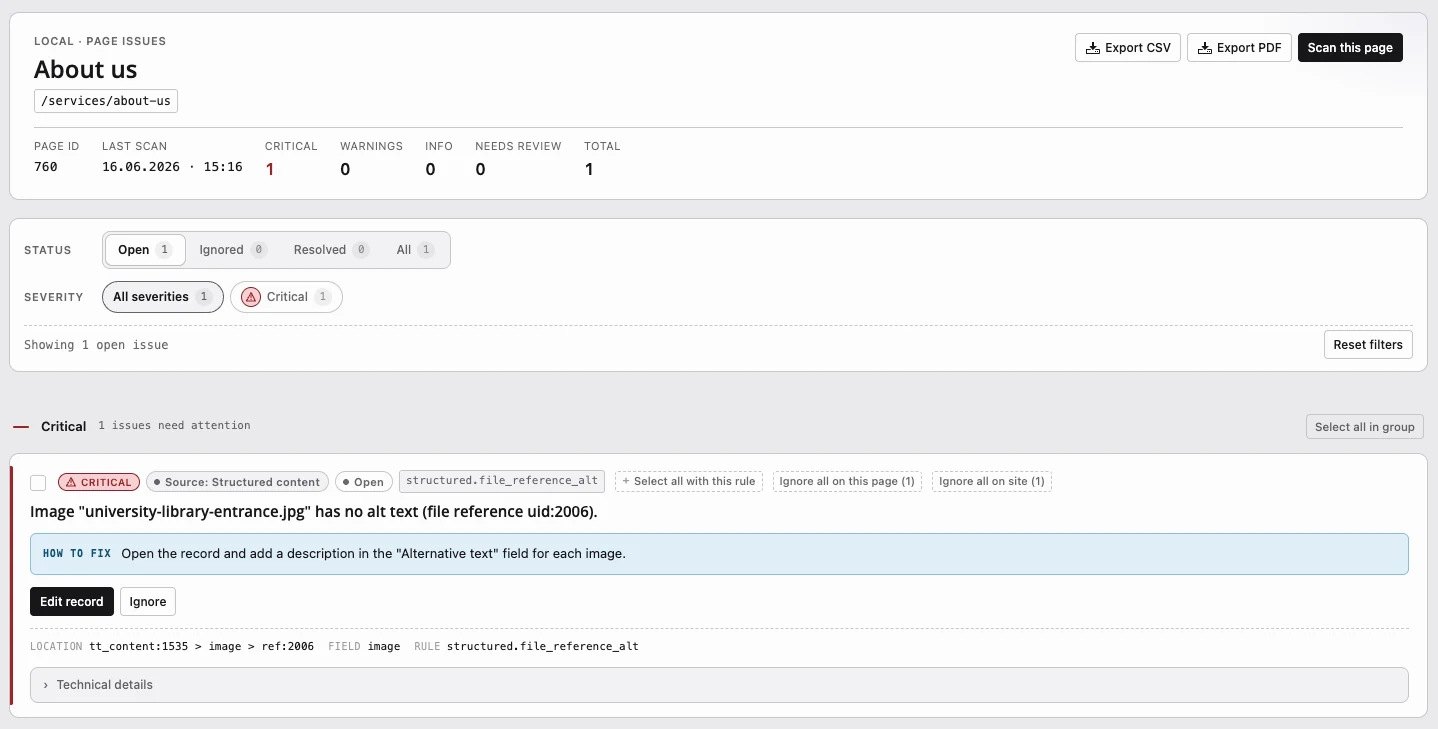
Task: Click the Open status pill on the issue
Action: (364, 482)
